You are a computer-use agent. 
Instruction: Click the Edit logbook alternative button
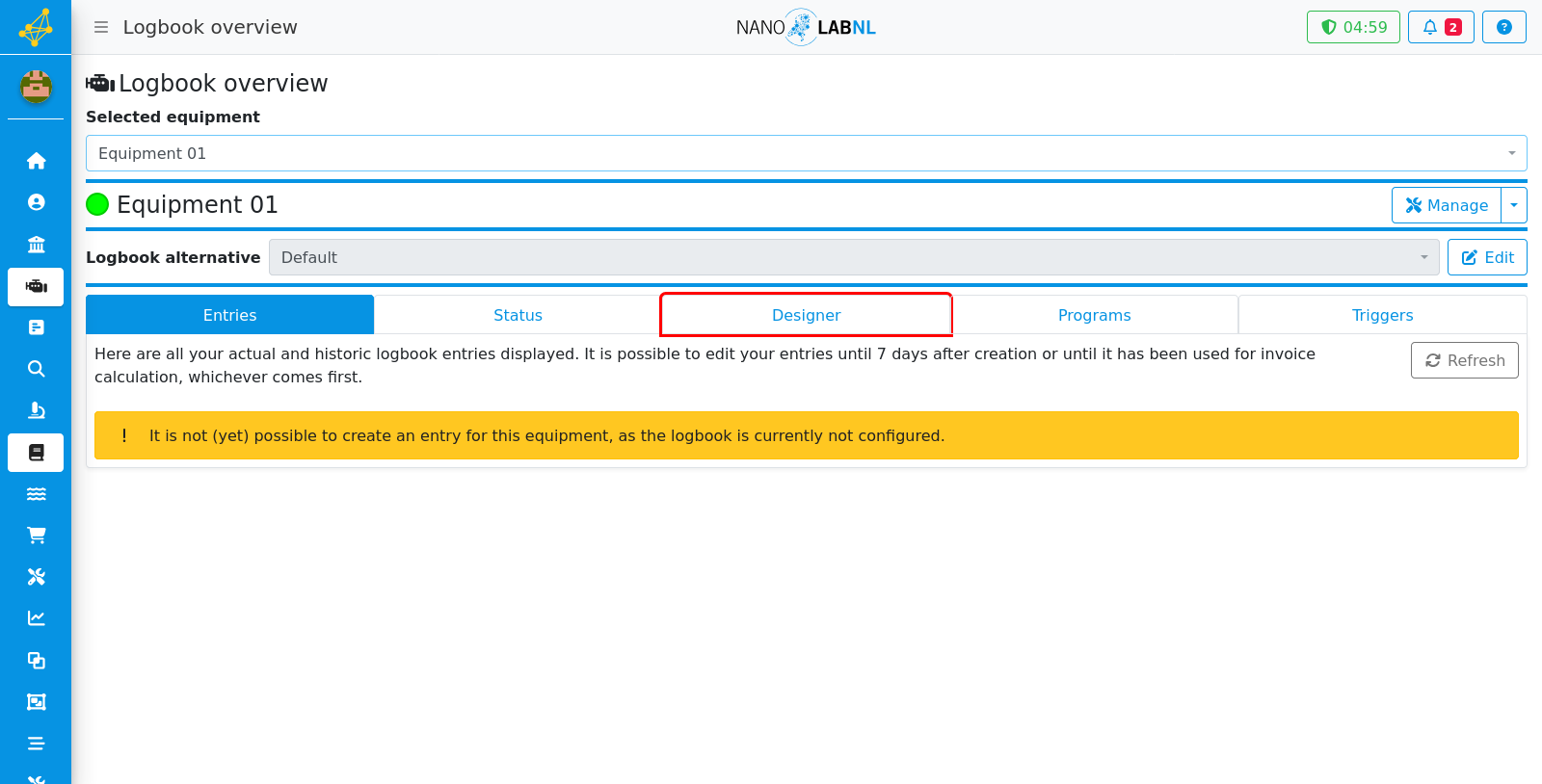[x=1487, y=257]
